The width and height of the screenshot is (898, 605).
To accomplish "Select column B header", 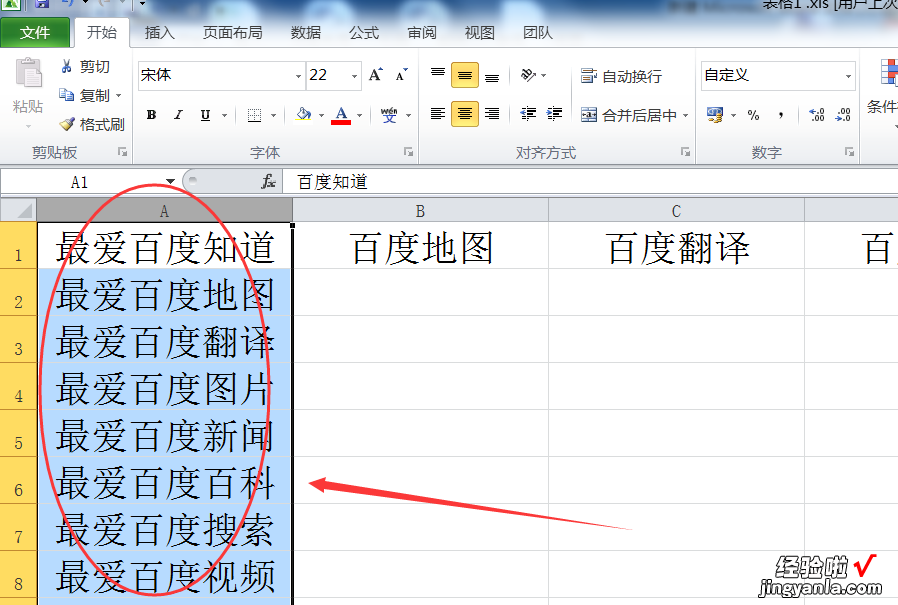I will 420,211.
